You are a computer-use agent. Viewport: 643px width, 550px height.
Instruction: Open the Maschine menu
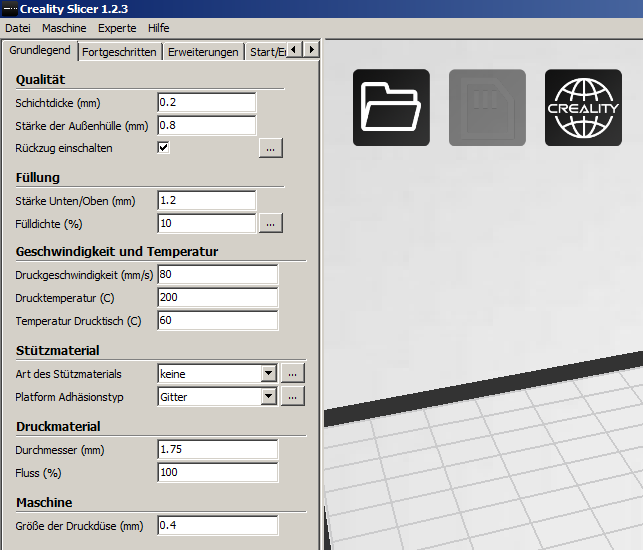coord(64,28)
